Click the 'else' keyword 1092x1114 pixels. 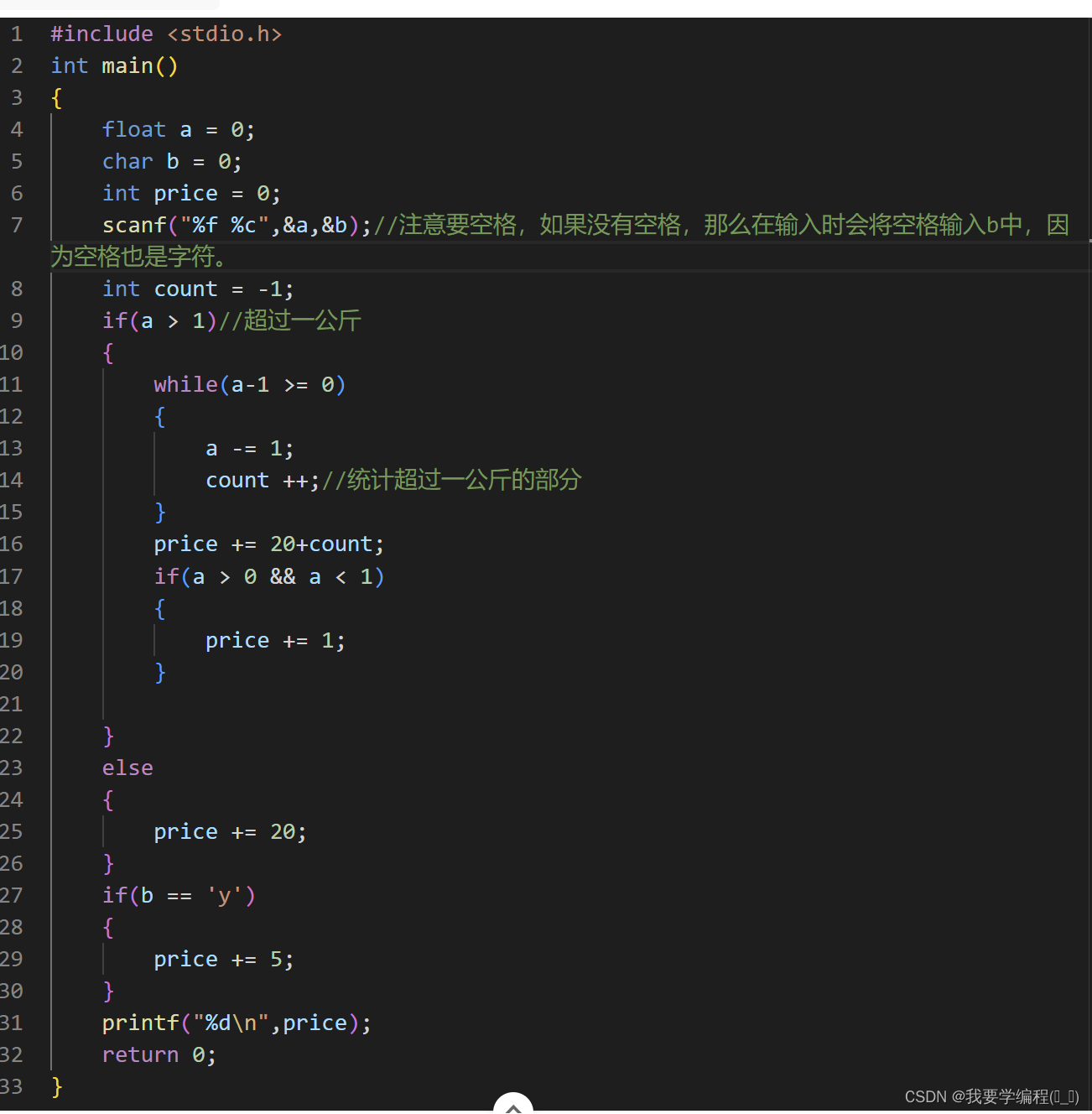(x=127, y=768)
